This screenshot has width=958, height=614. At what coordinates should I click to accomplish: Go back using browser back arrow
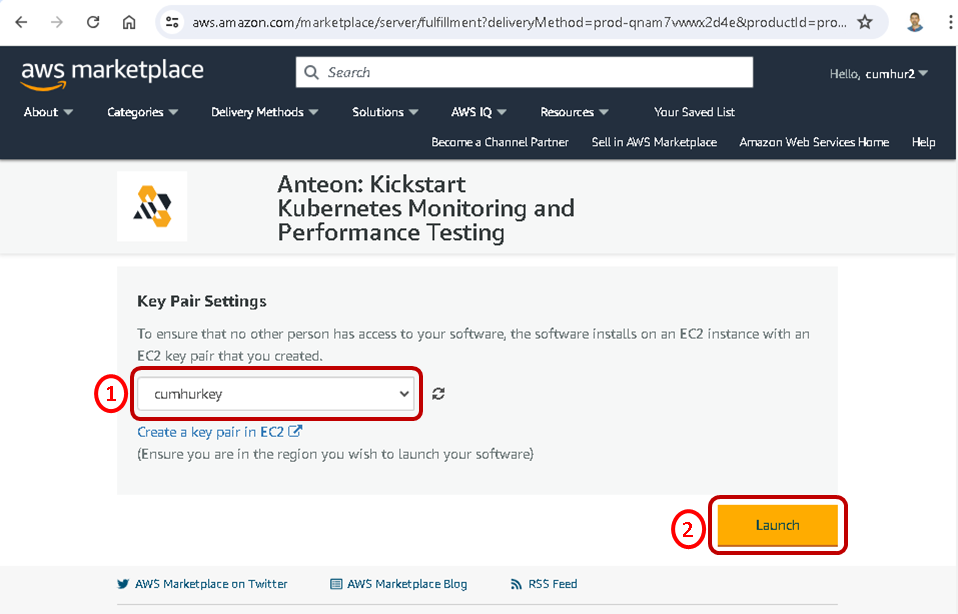coord(21,22)
